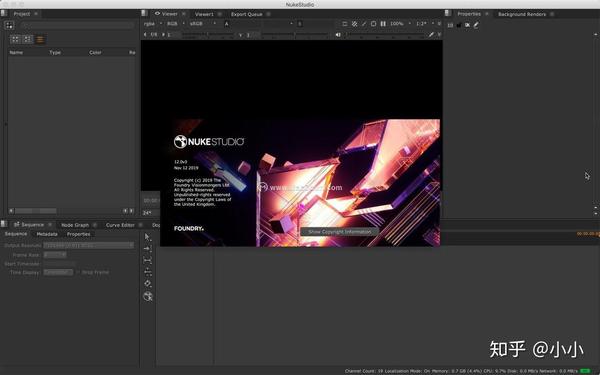Select the Project panel tab

(22, 14)
